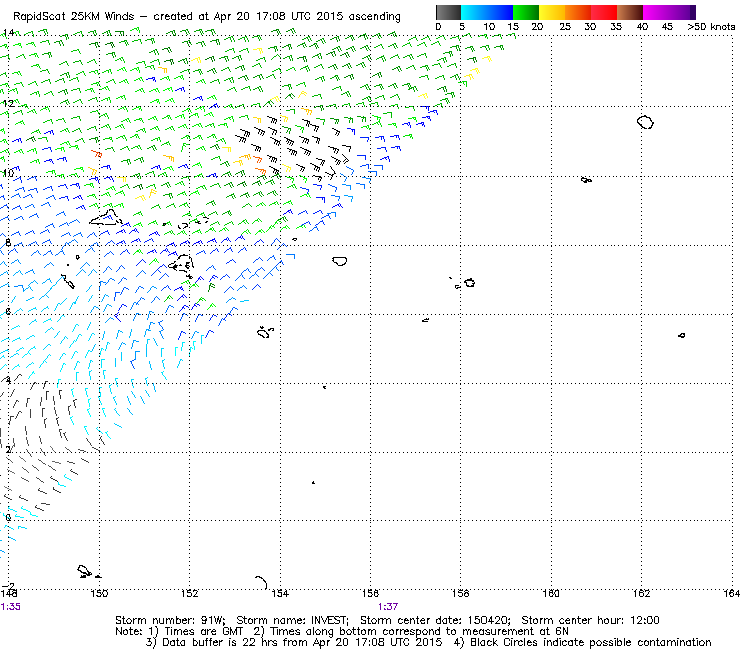This screenshot has height=650, width=740.
Task: Click the island outline near 162E 11.5N
Action: 645,122
